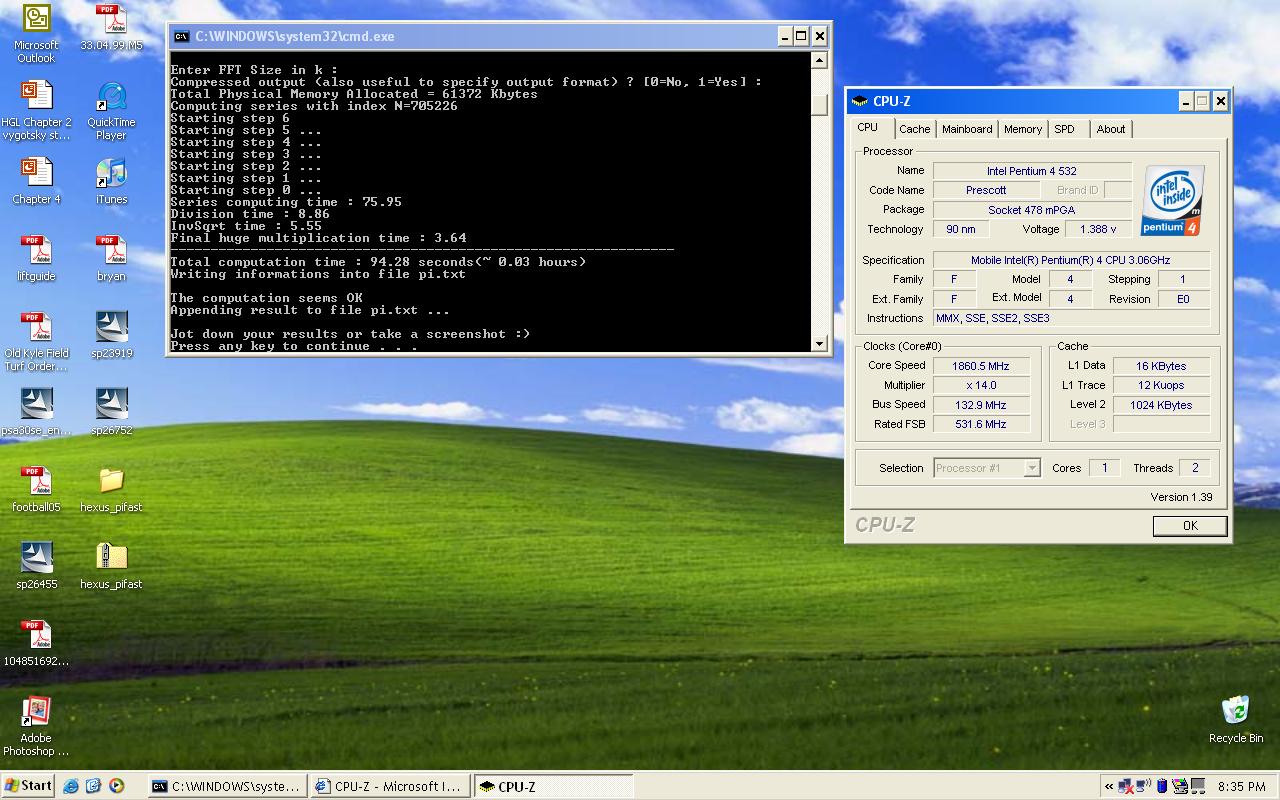
Task: Select the sp26455 installer icon
Action: (37, 566)
